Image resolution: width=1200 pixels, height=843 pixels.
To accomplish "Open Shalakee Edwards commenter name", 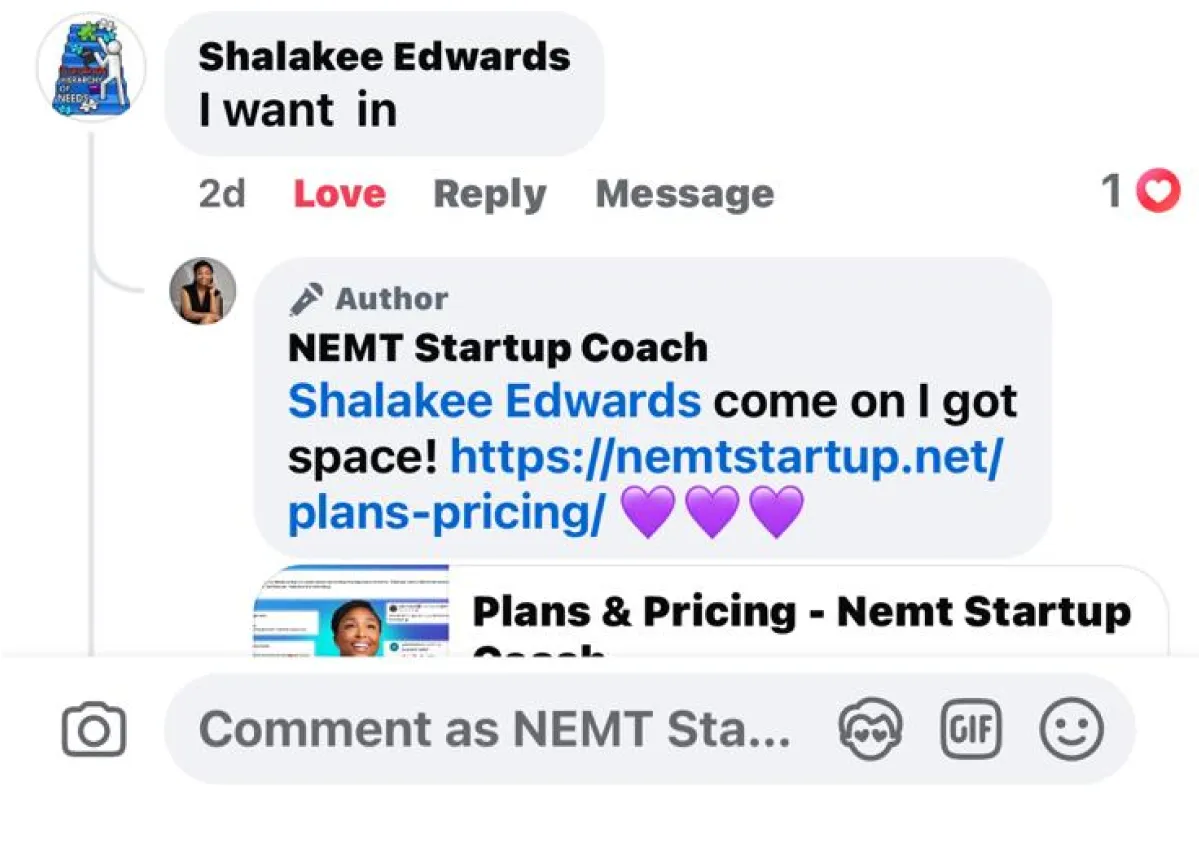I will [384, 56].
